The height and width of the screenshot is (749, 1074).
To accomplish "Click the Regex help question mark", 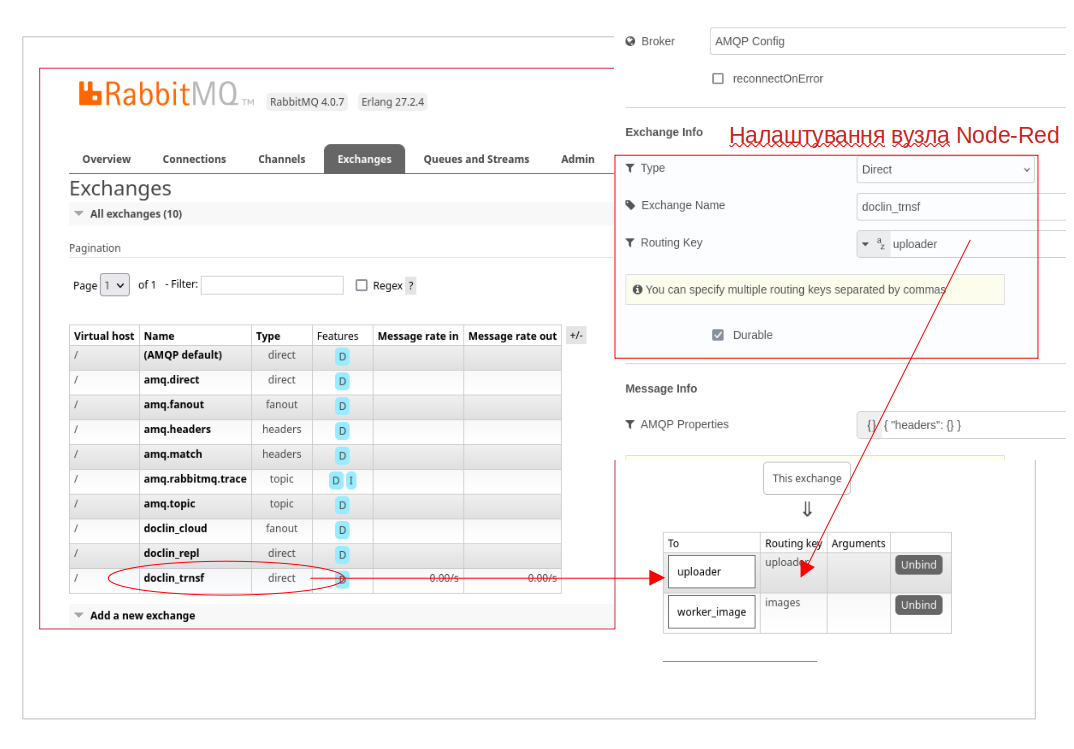I will click(x=411, y=285).
